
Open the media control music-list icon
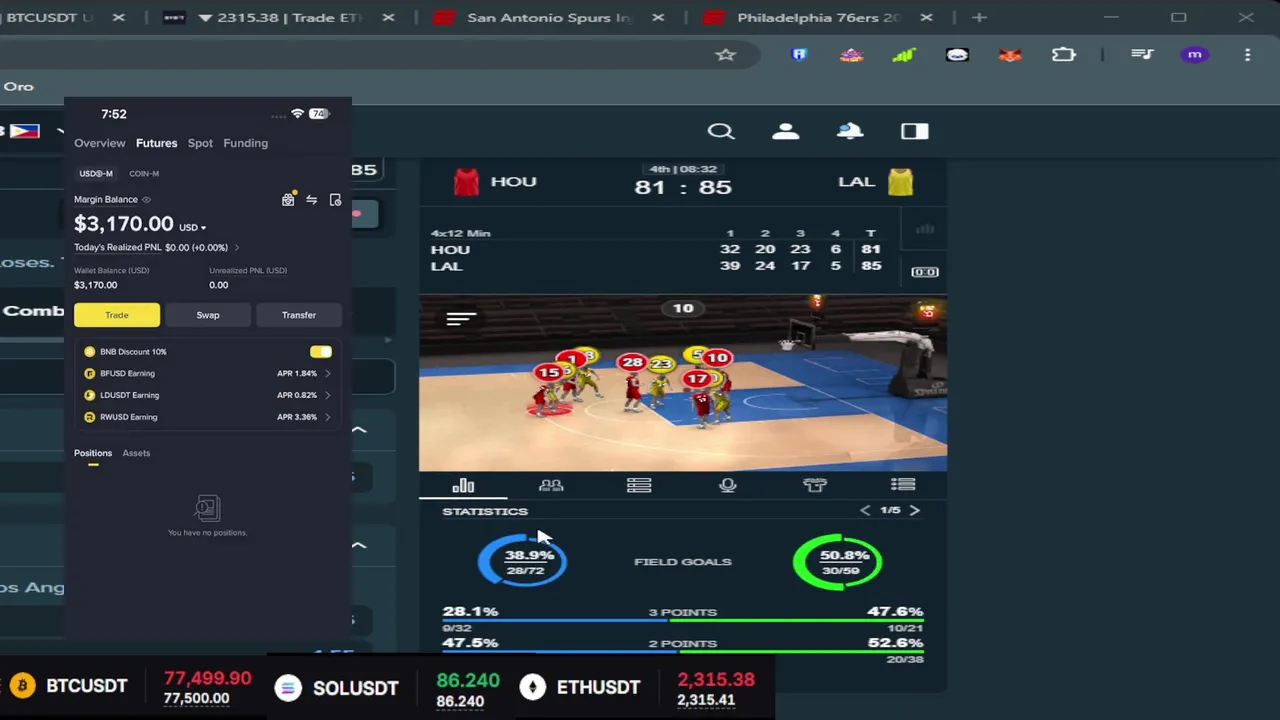[1142, 55]
